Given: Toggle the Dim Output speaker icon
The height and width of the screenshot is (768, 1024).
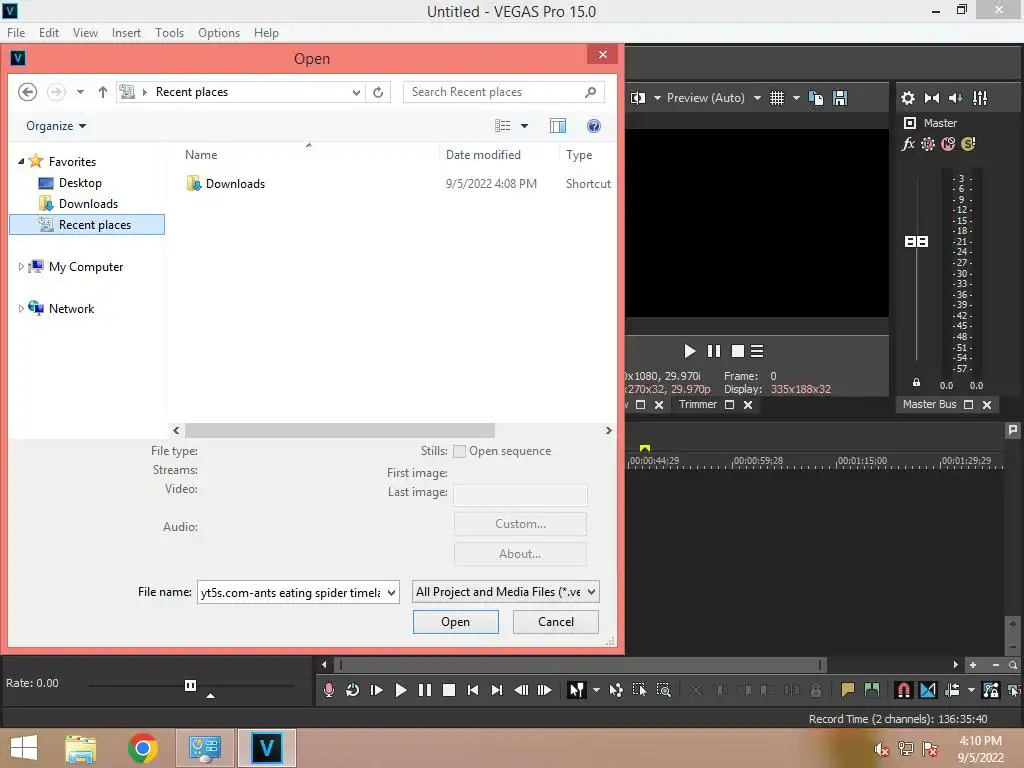Looking at the screenshot, I should click(955, 98).
